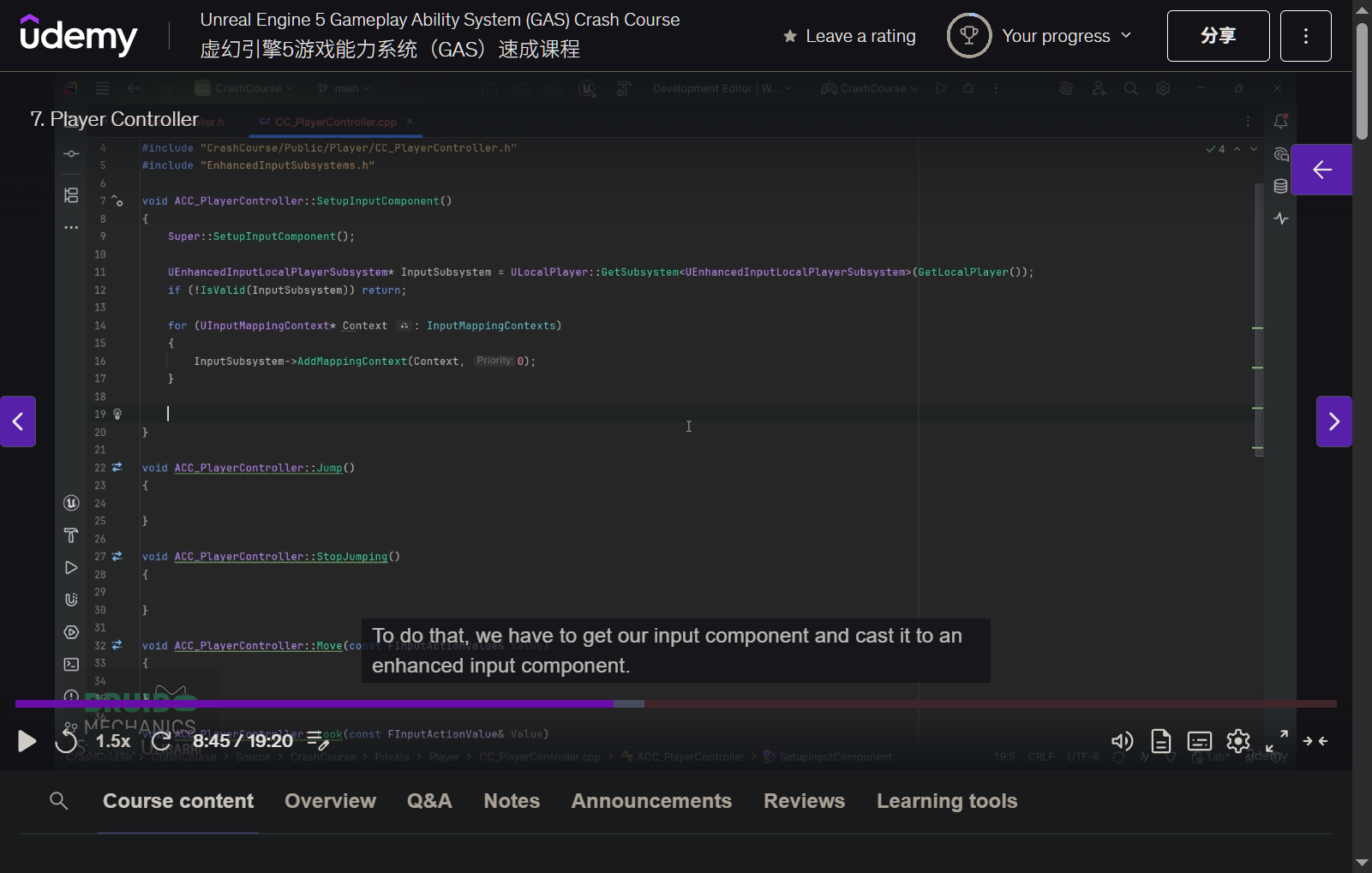Image resolution: width=1372 pixels, height=873 pixels.
Task: Open the Reviews tab
Action: 804,801
